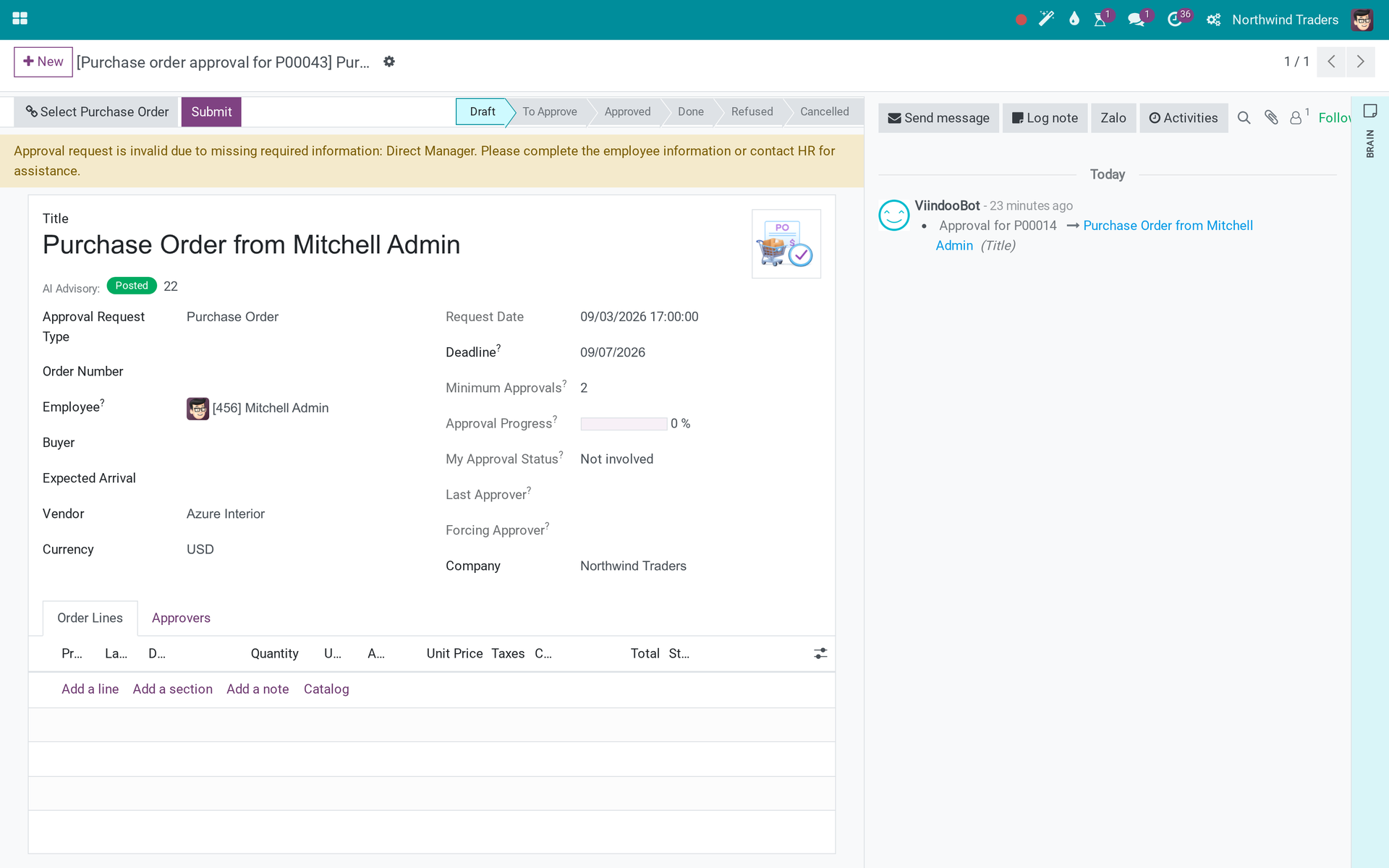Select the Refused status stage

[752, 111]
